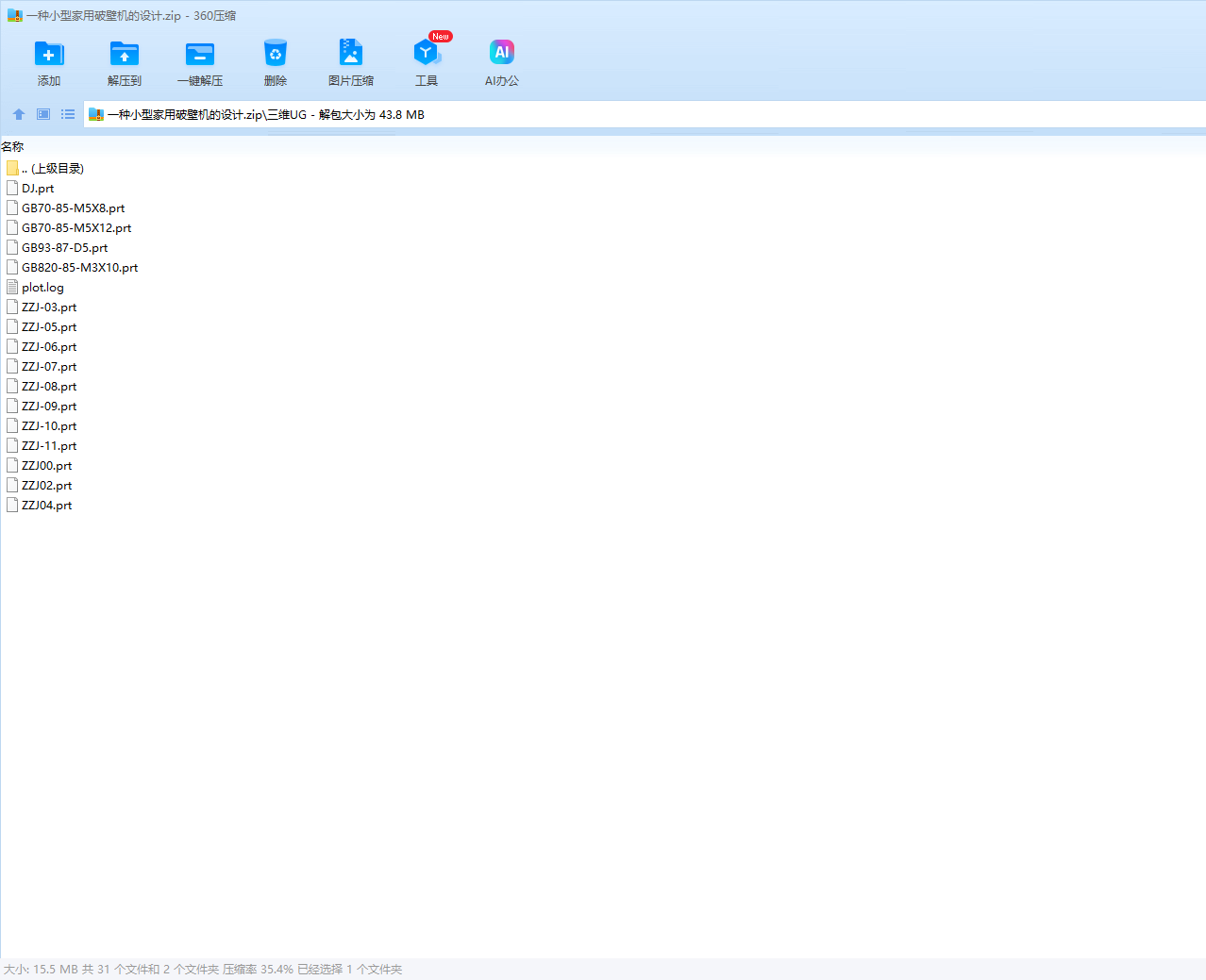This screenshot has width=1206, height=980.
Task: Click the file icon beside ZZJ04.prt
Action: pos(12,505)
